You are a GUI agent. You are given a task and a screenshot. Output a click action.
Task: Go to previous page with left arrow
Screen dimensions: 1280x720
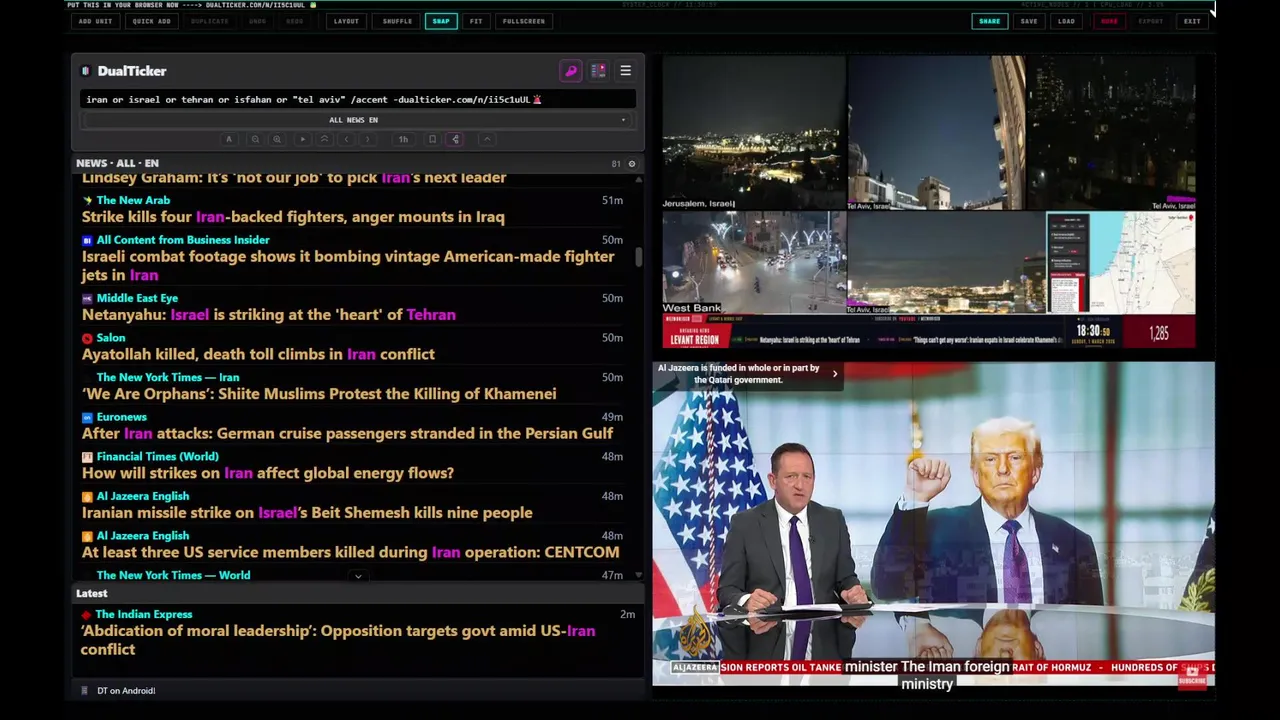(x=346, y=139)
